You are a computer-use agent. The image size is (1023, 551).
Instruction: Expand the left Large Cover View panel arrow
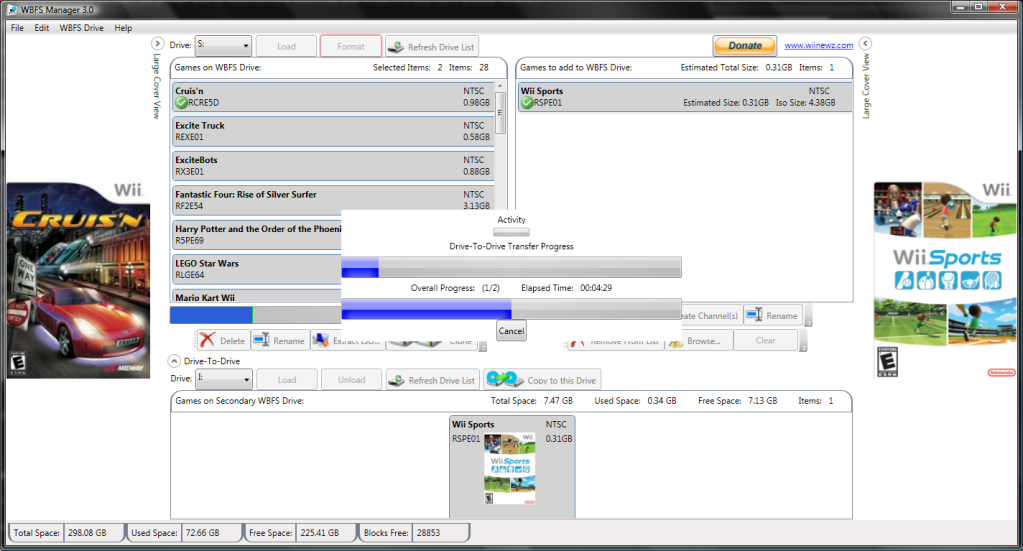(157, 44)
